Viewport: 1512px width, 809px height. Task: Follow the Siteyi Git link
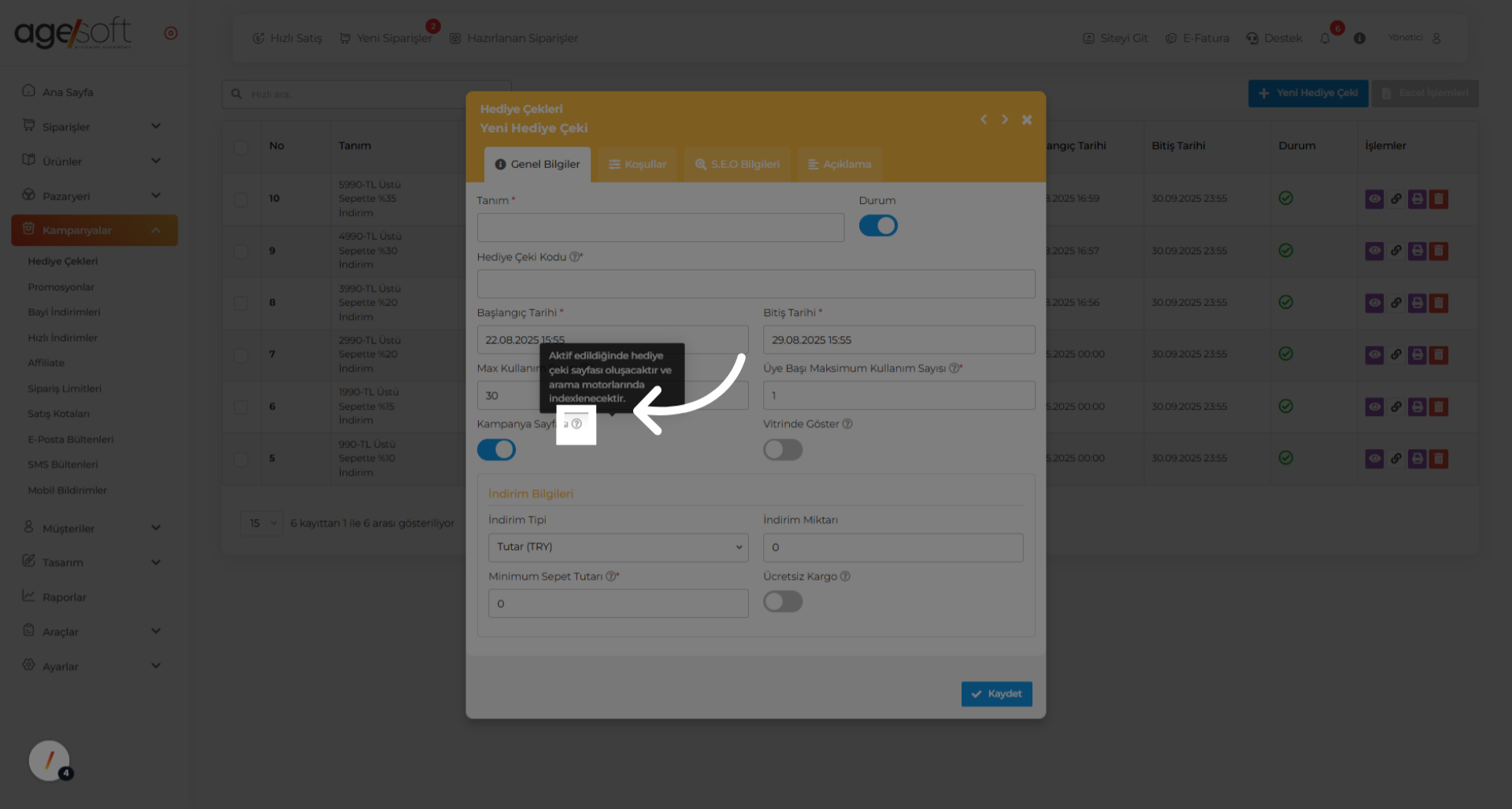click(x=1116, y=38)
